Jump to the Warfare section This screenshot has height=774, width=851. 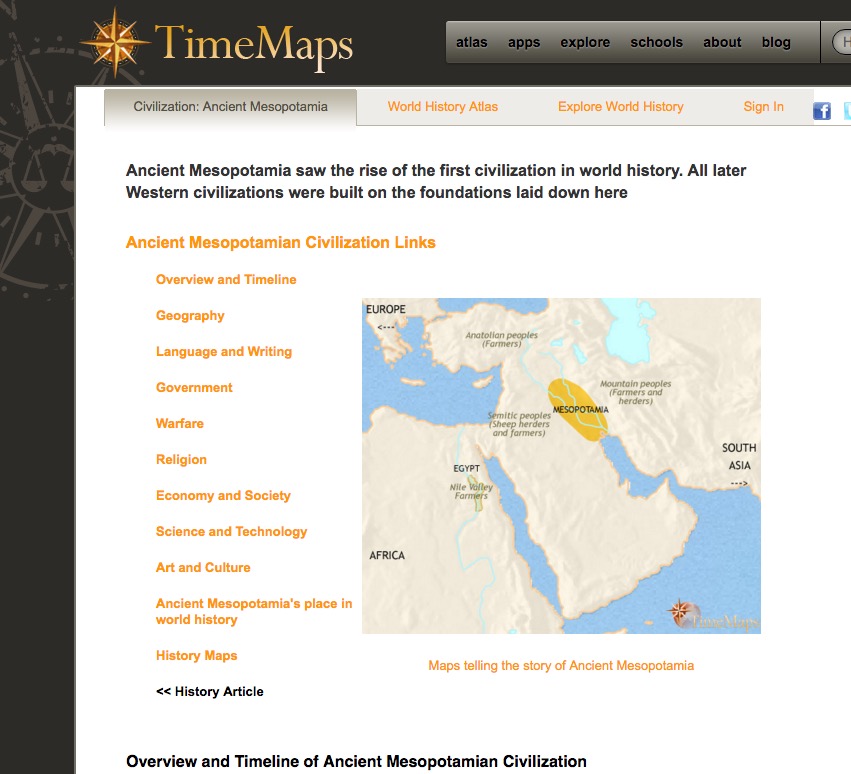180,423
